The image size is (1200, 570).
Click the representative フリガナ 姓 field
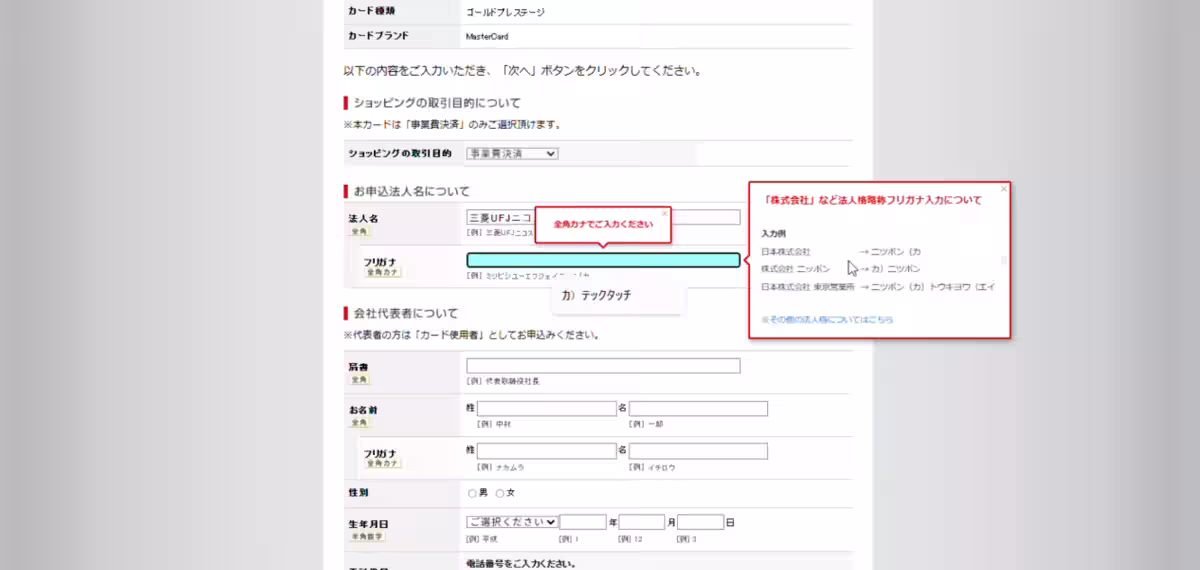point(546,451)
